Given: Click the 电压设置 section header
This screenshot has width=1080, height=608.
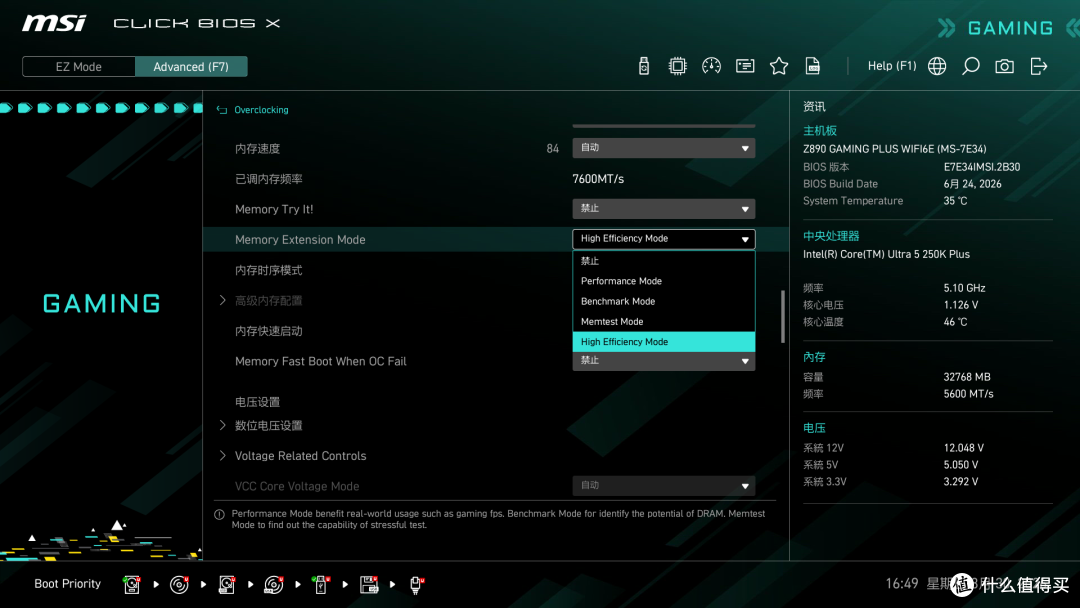Looking at the screenshot, I should click(x=257, y=402).
